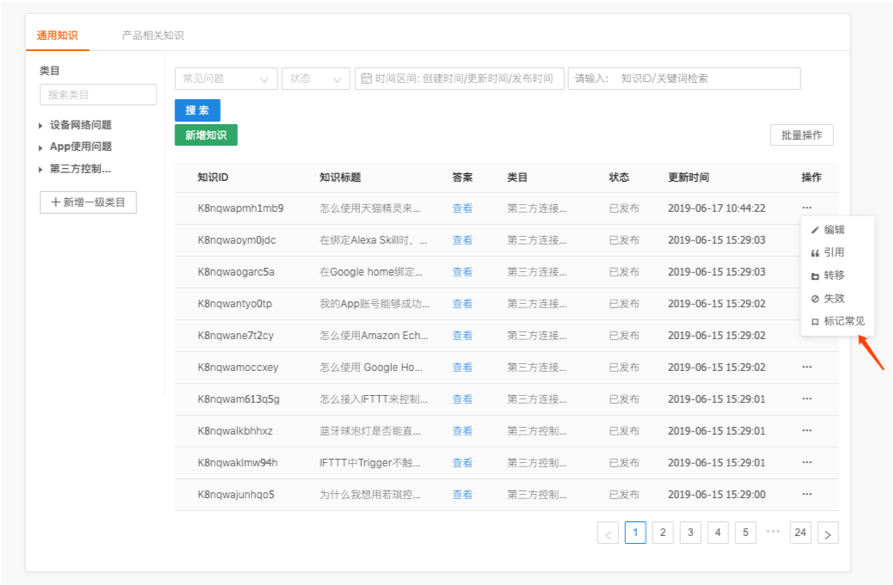Click the knowledge ID K8nqwapmh1mb9
The height and width of the screenshot is (585, 893).
pos(240,208)
